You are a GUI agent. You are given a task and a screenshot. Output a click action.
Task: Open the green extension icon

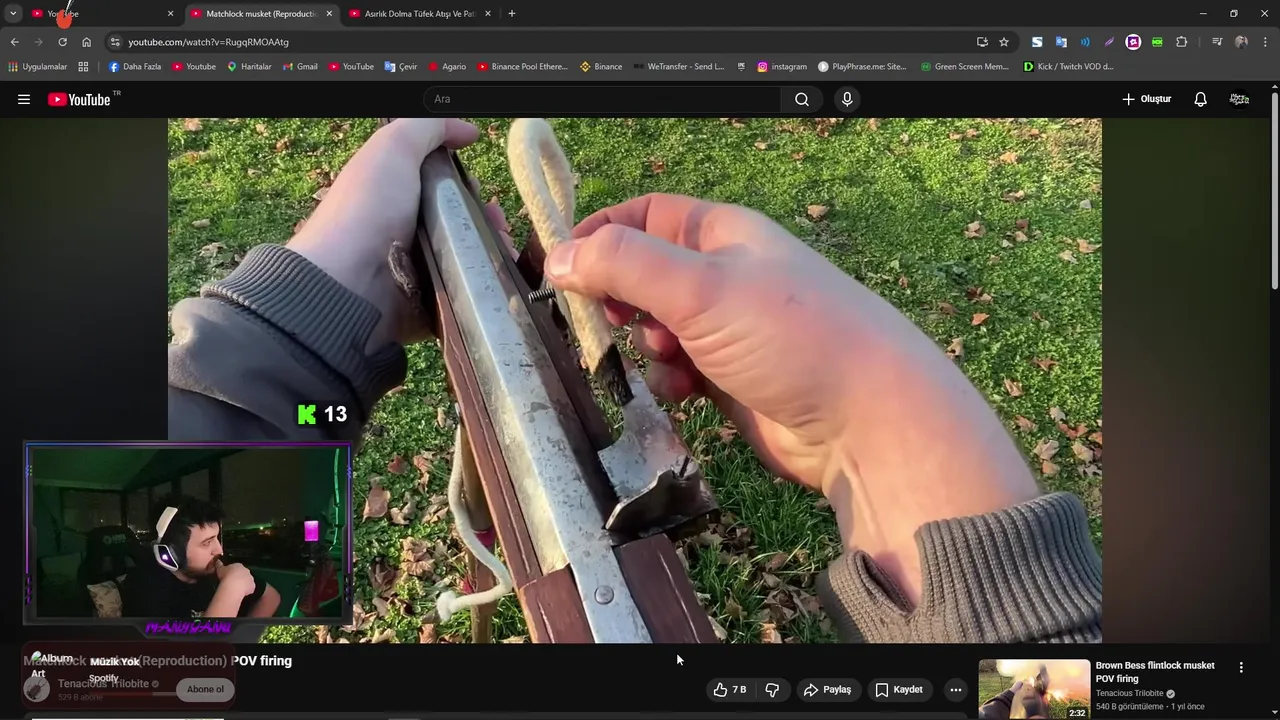click(1157, 42)
